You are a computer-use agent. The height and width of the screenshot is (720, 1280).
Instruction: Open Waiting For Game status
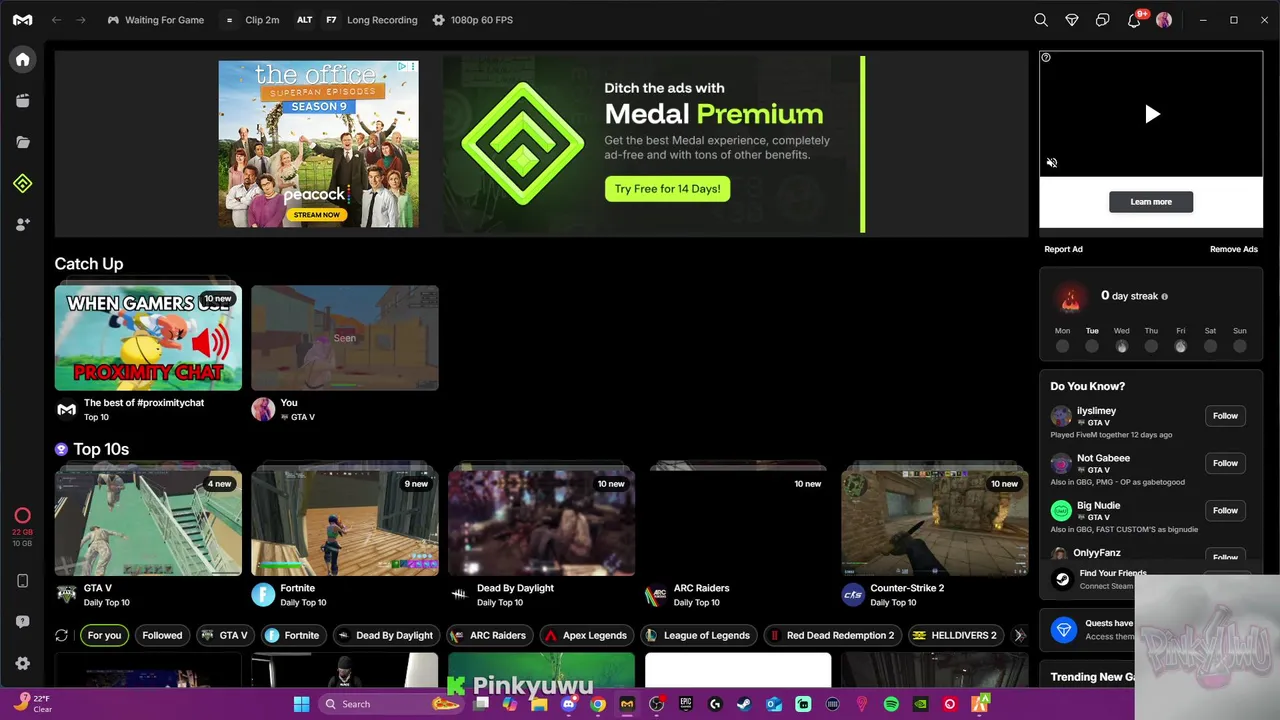155,20
